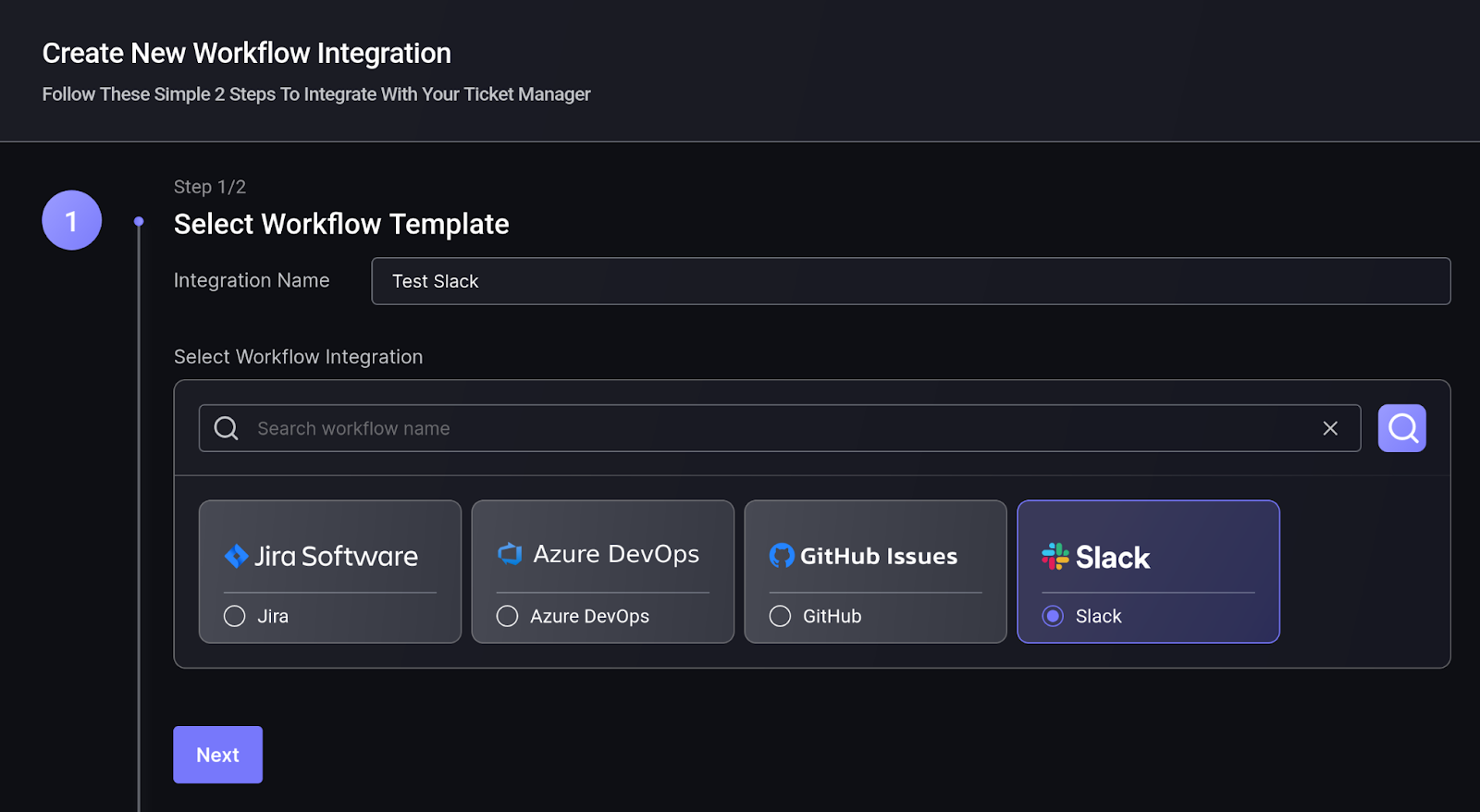Click the Slack card title text

click(1113, 558)
